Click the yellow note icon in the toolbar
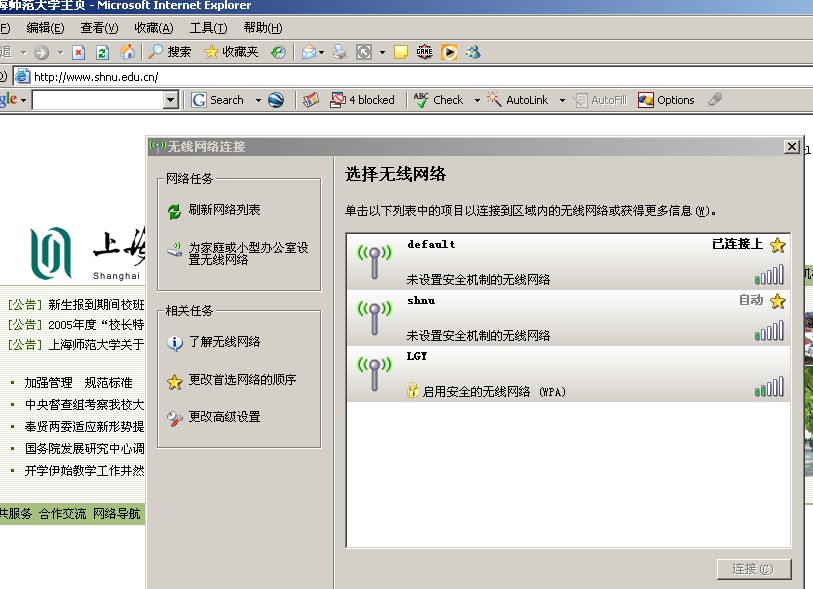 [x=401, y=52]
